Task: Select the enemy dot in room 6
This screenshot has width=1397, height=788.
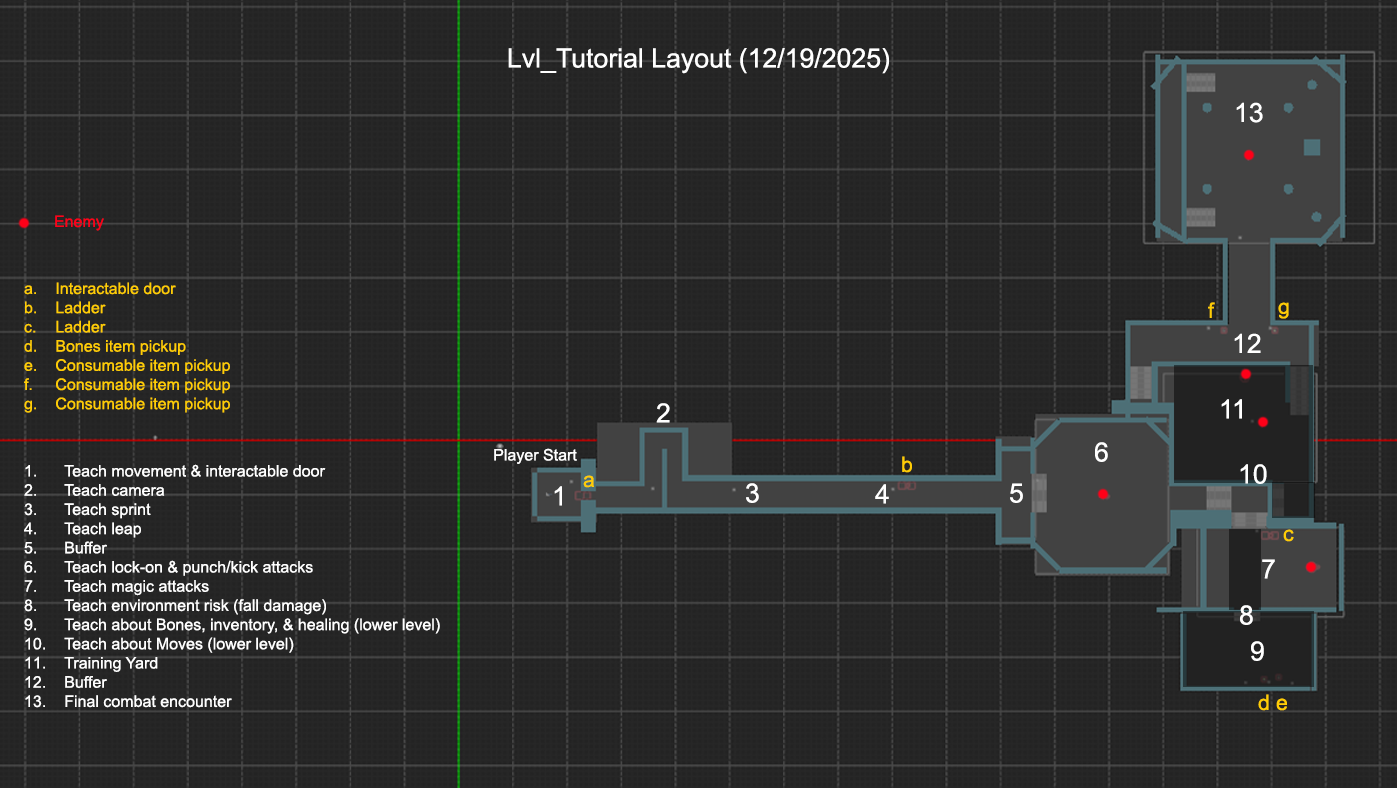Action: [x=1103, y=494]
